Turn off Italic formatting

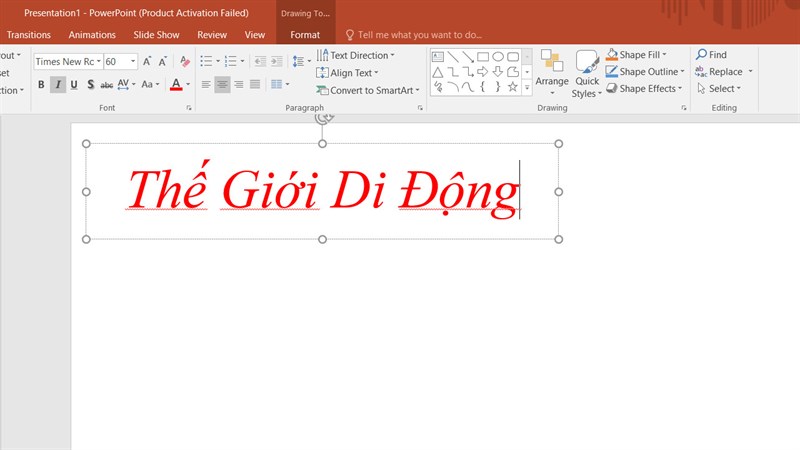click(58, 85)
